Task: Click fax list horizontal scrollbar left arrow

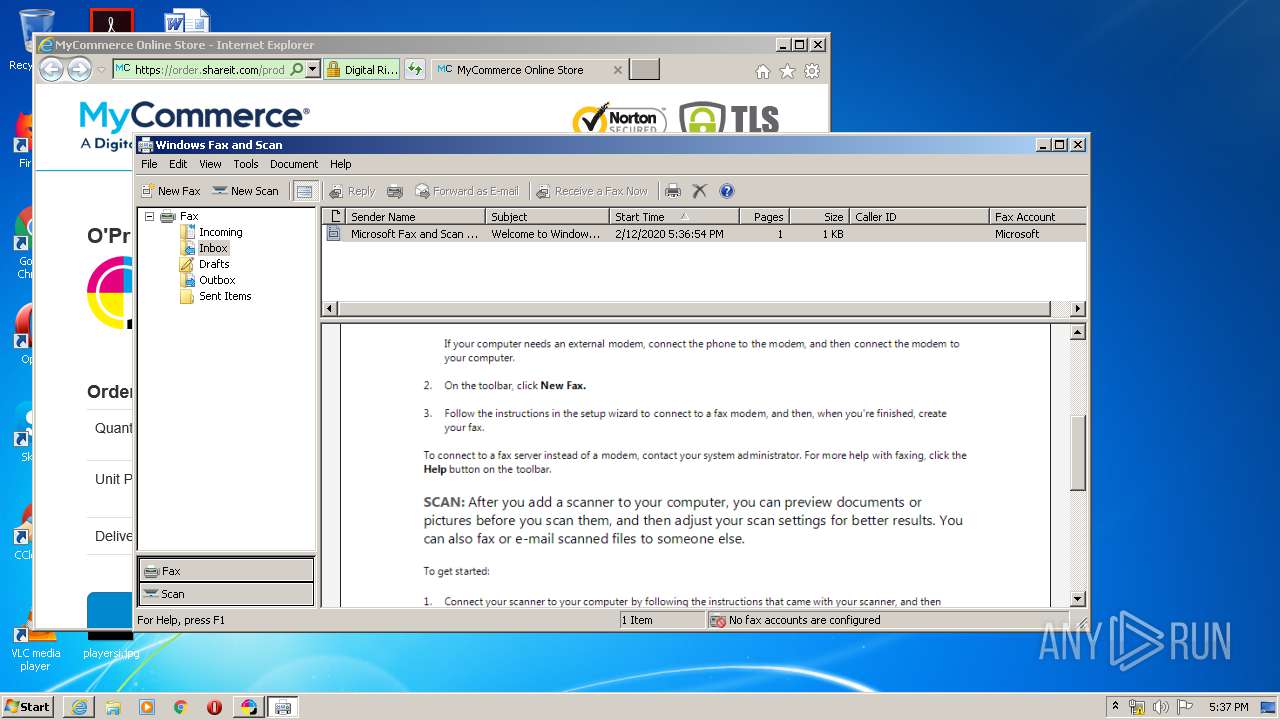Action: 330,309
